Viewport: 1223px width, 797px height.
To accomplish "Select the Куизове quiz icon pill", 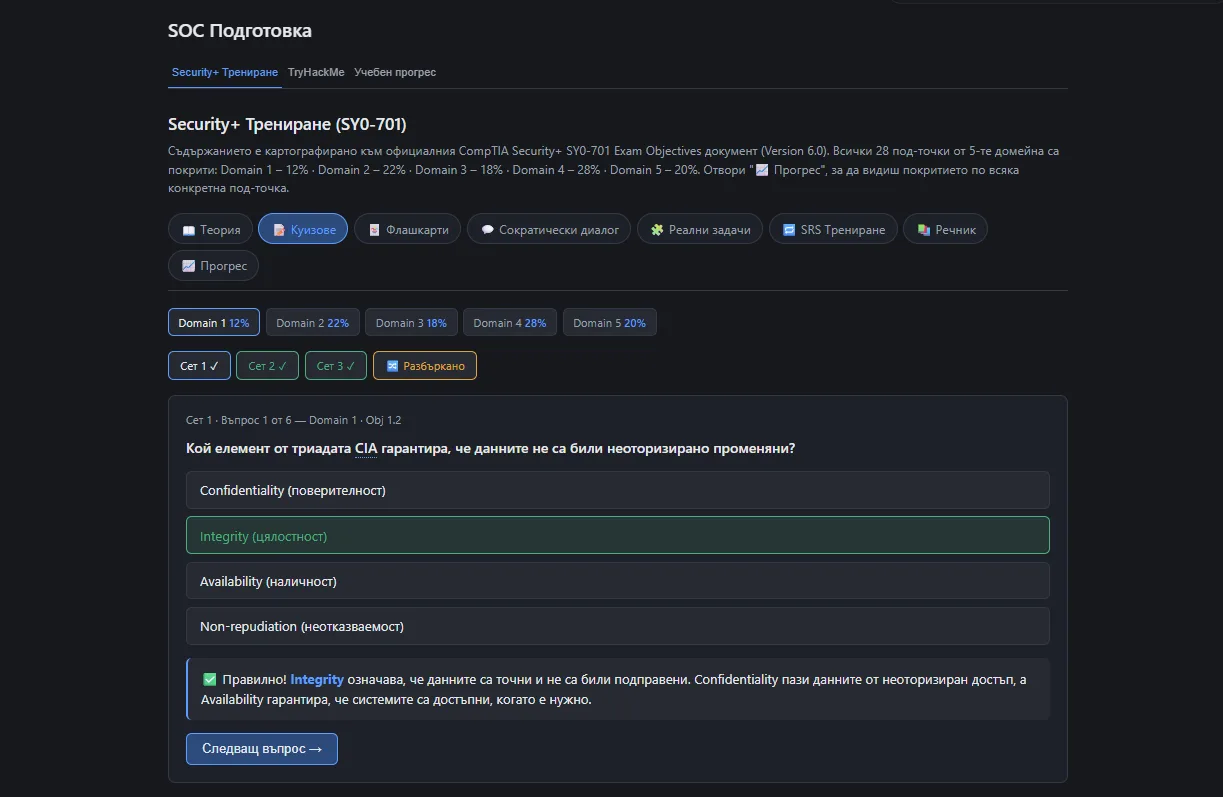I will tap(303, 229).
